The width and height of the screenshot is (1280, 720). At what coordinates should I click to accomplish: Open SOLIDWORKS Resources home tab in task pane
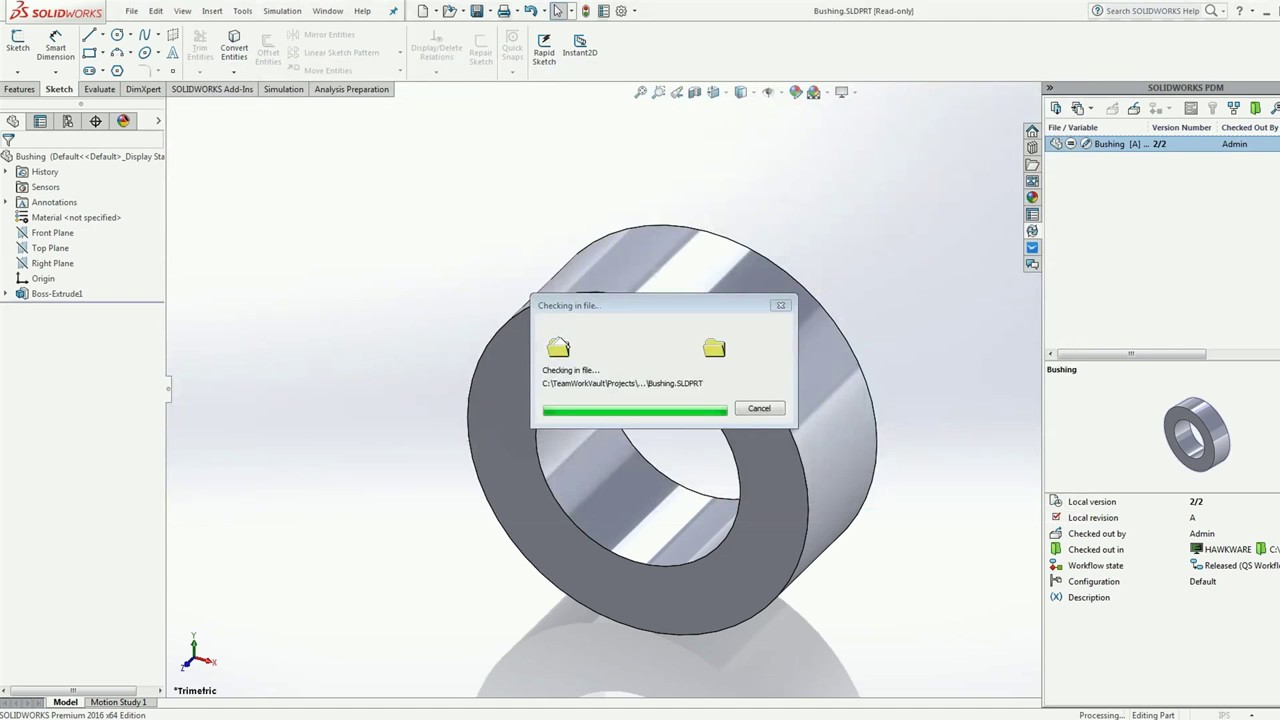(x=1032, y=132)
